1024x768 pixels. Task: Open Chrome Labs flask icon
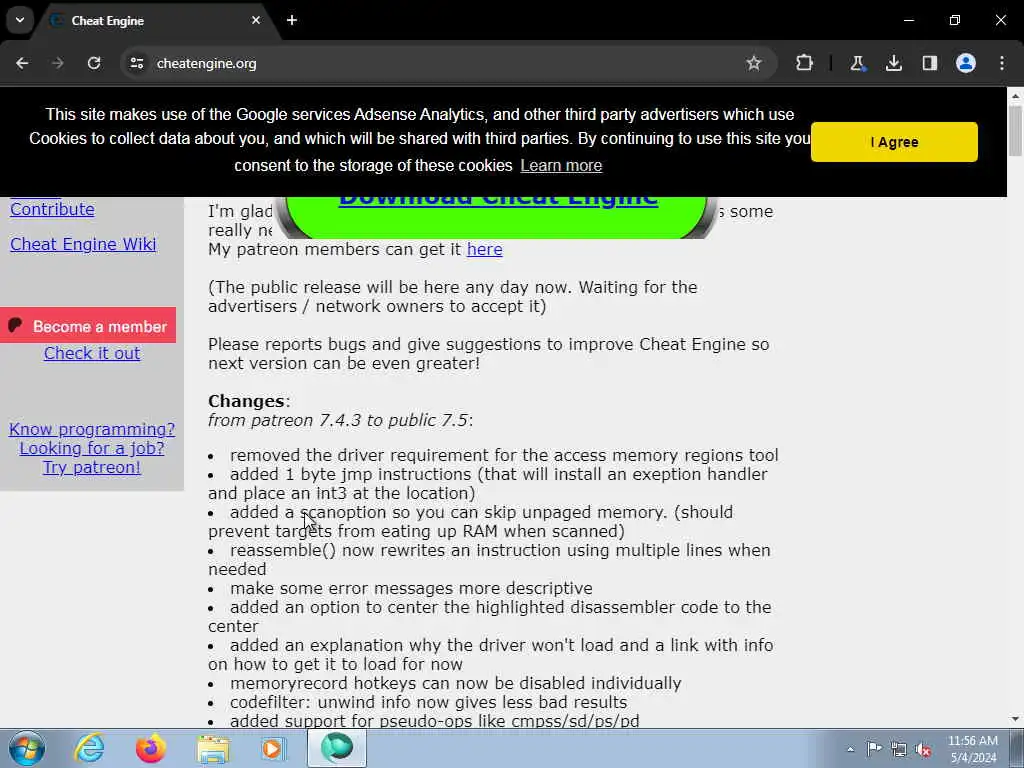[x=857, y=63]
